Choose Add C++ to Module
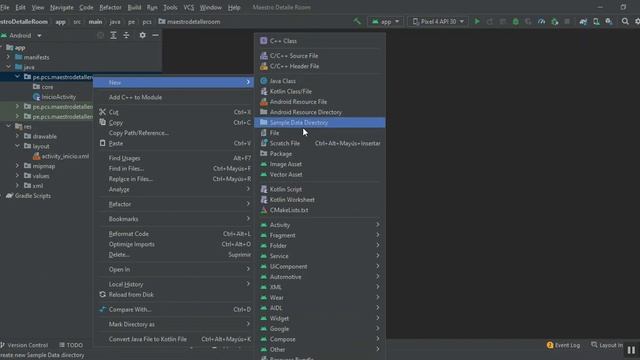 [174, 97]
